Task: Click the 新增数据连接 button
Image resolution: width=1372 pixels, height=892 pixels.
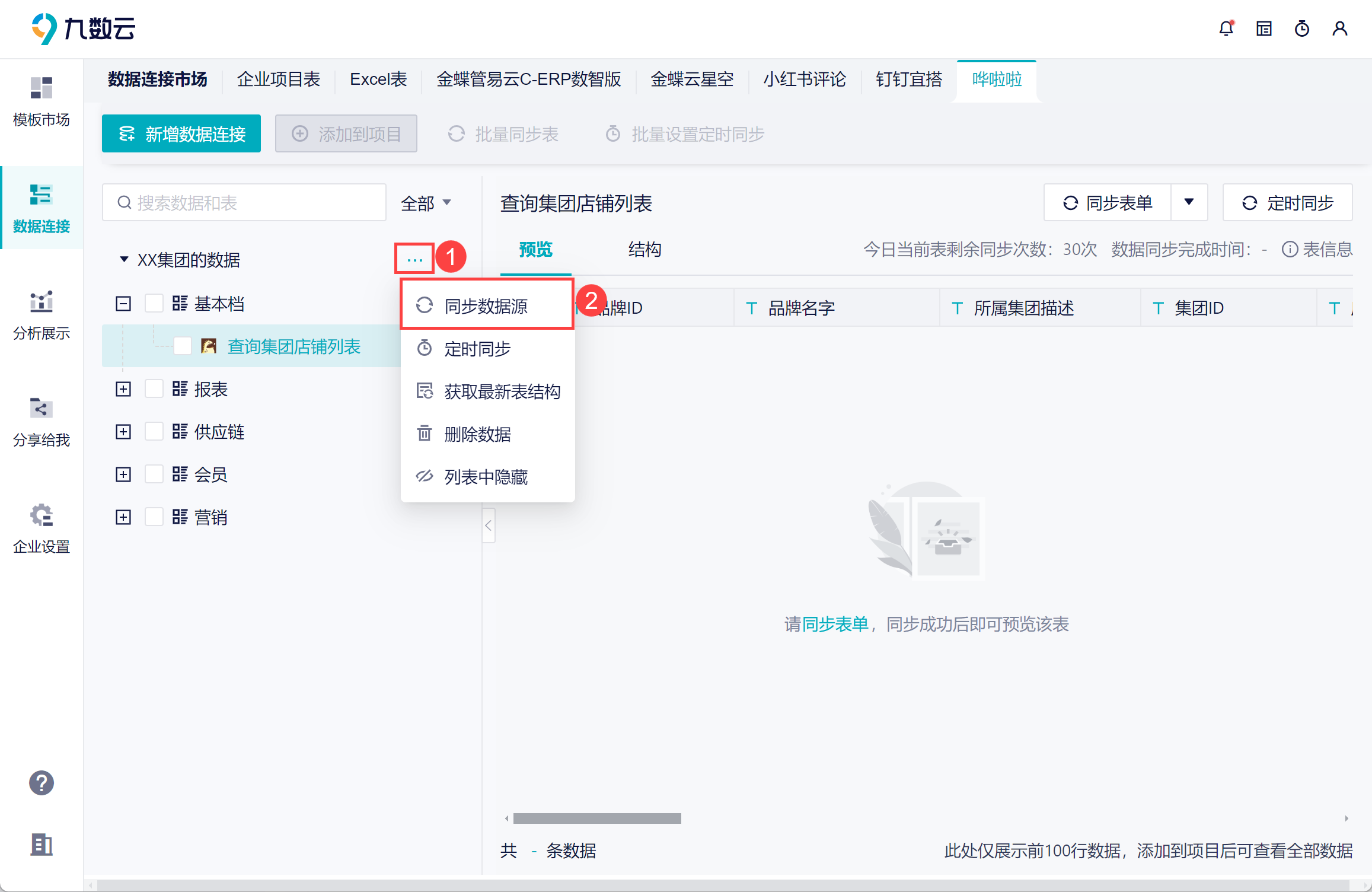Action: pyautogui.click(x=181, y=134)
